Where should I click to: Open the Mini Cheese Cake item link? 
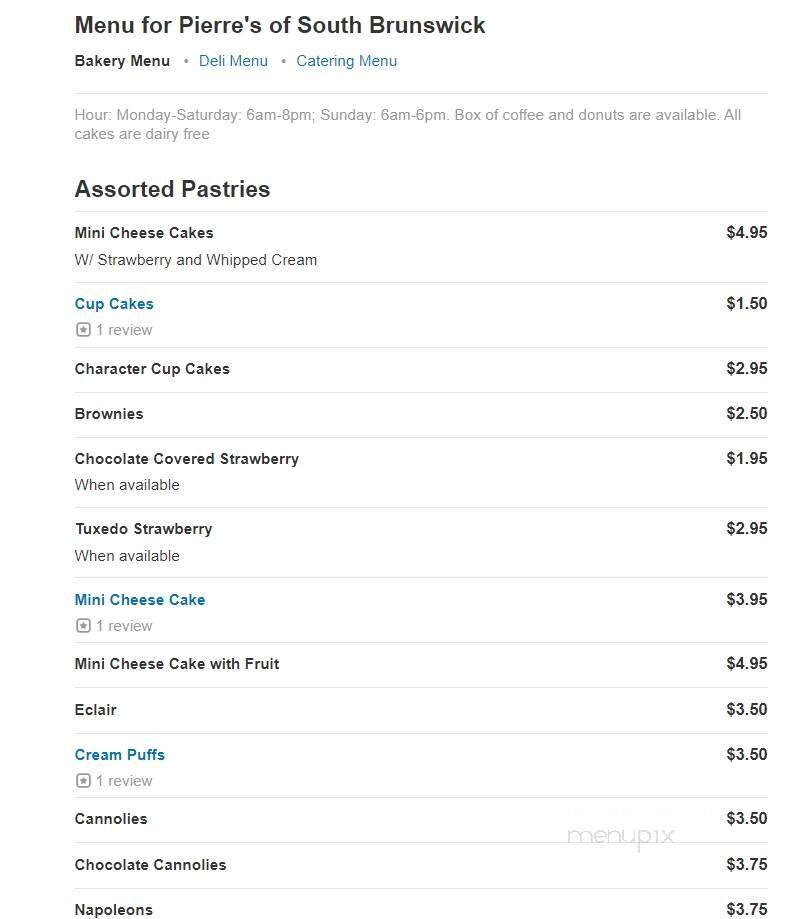[x=139, y=599]
